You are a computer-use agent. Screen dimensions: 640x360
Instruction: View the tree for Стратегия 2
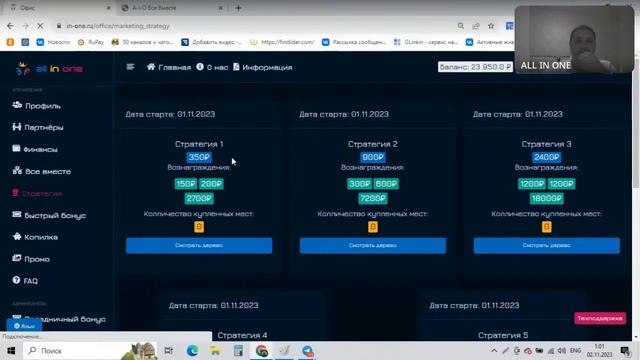pyautogui.click(x=373, y=246)
